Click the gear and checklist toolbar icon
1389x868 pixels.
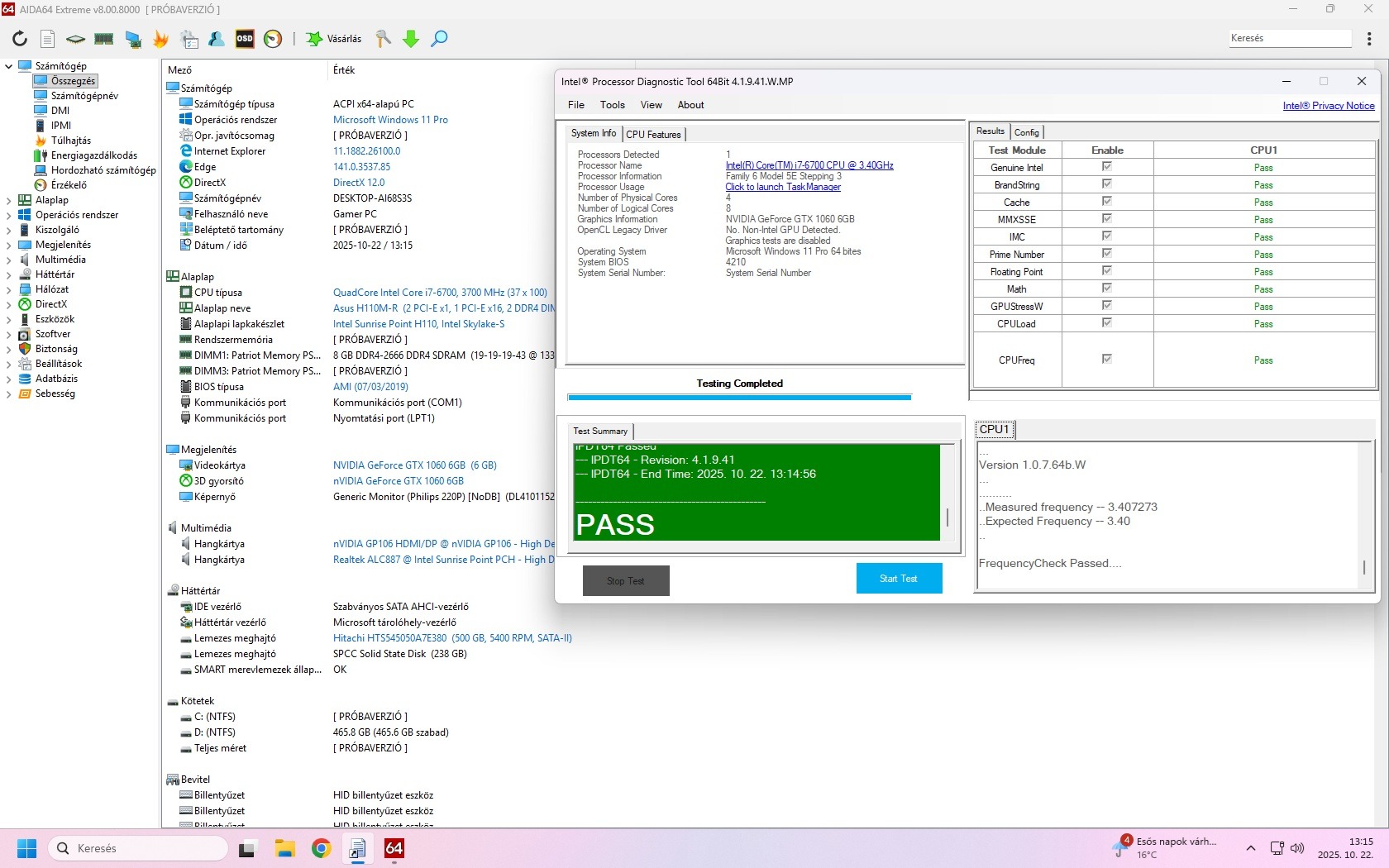(189, 39)
